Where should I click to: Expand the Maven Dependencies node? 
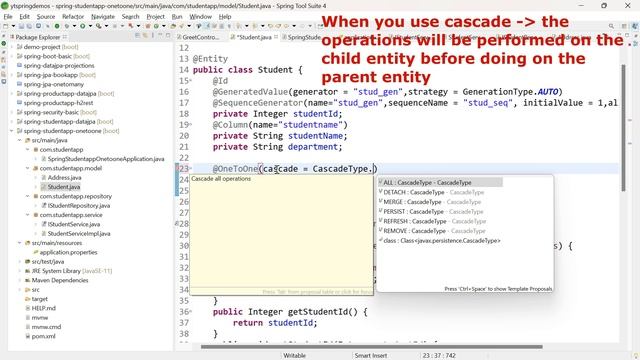(x=20, y=280)
